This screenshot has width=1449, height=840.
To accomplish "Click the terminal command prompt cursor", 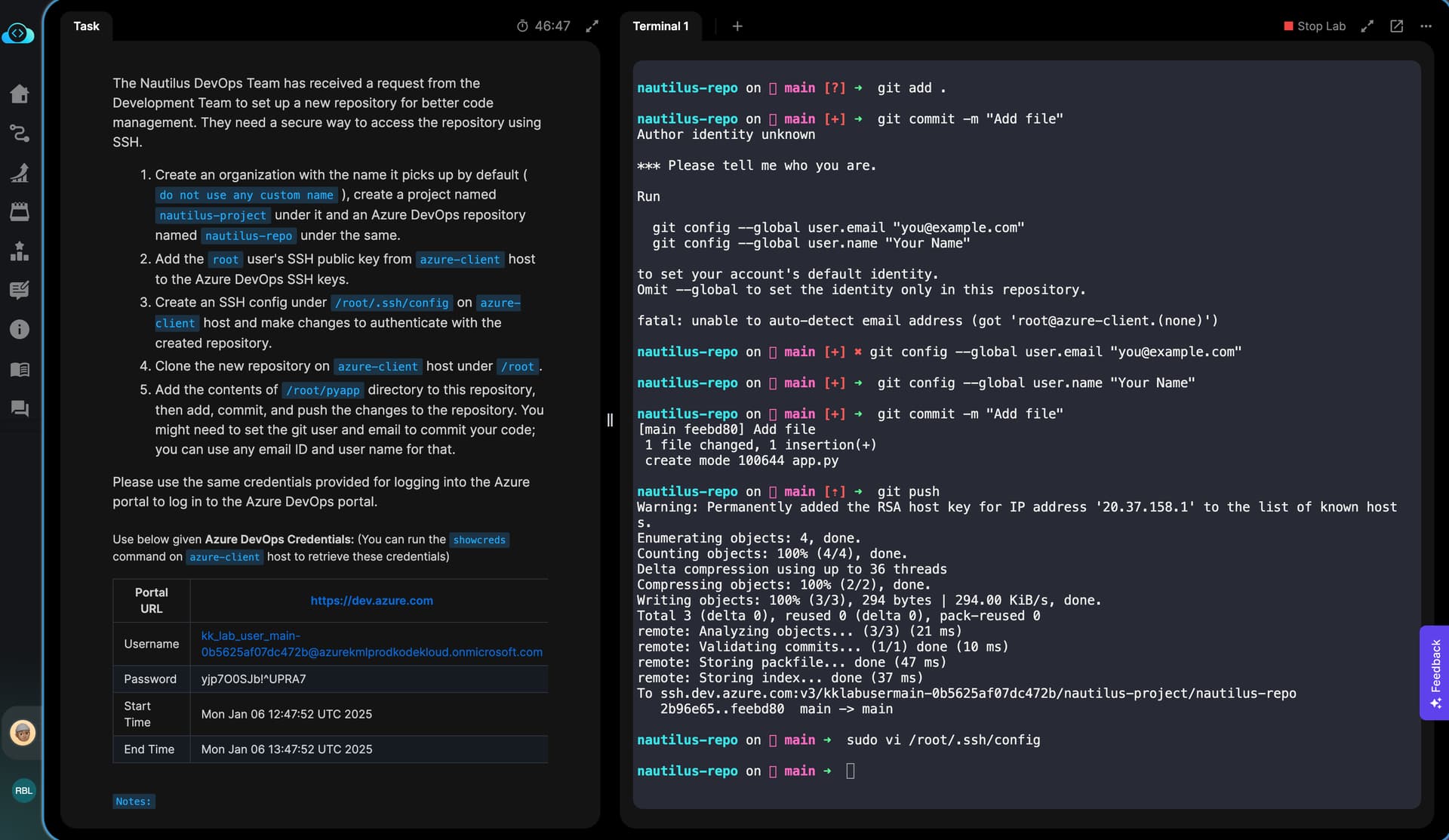I will pos(851,771).
